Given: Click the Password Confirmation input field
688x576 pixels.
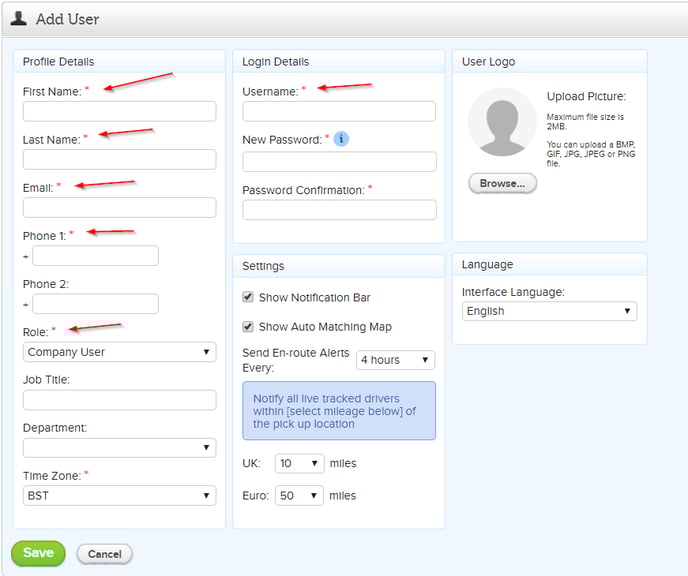Looking at the screenshot, I should [x=339, y=210].
